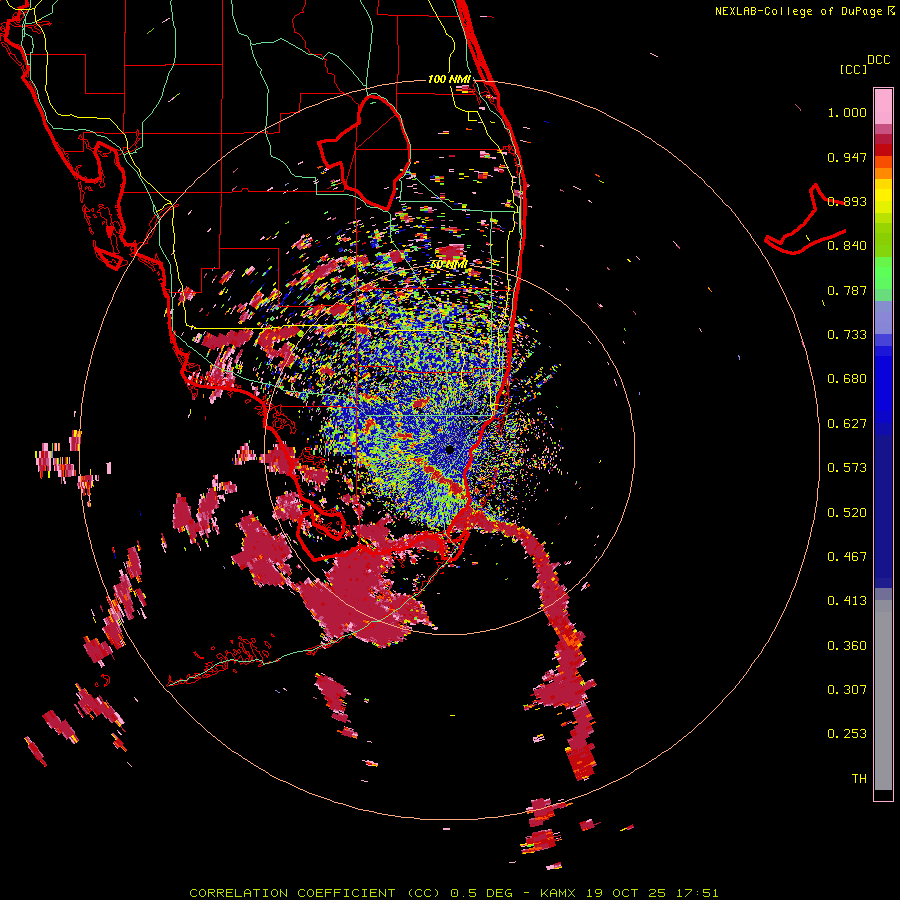Click the black radar site dot
The height and width of the screenshot is (900, 900).
pyautogui.click(x=449, y=450)
